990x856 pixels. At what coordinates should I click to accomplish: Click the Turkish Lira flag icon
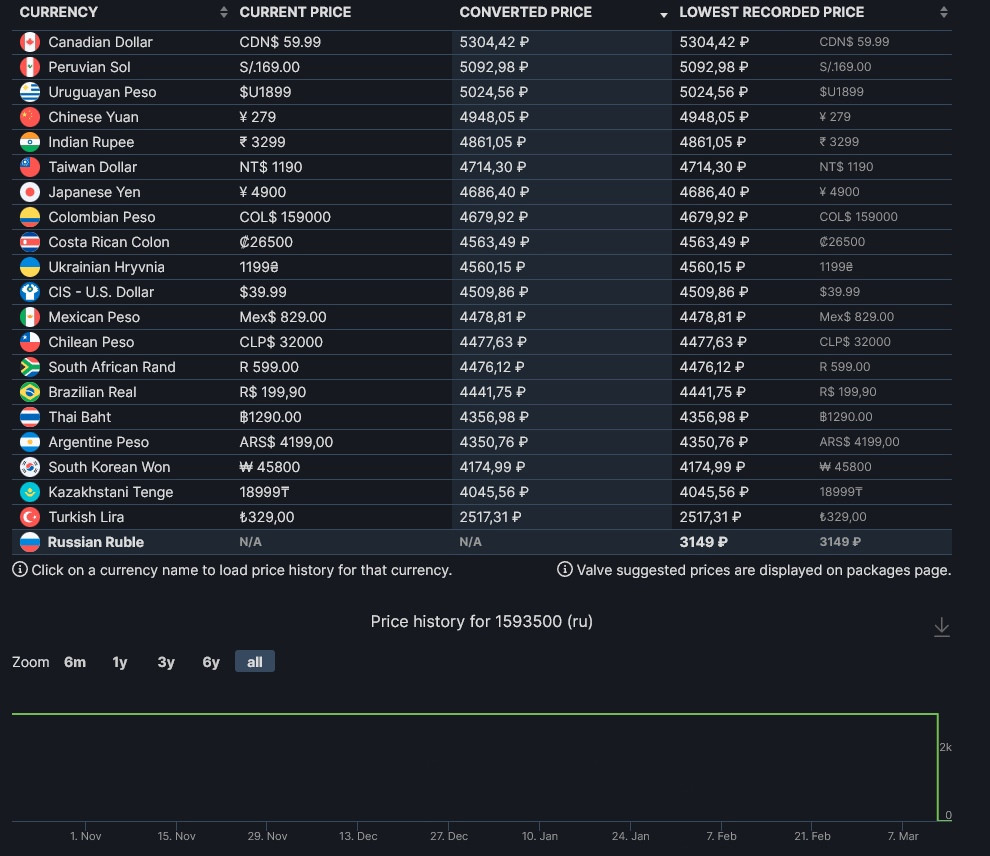click(x=30, y=517)
